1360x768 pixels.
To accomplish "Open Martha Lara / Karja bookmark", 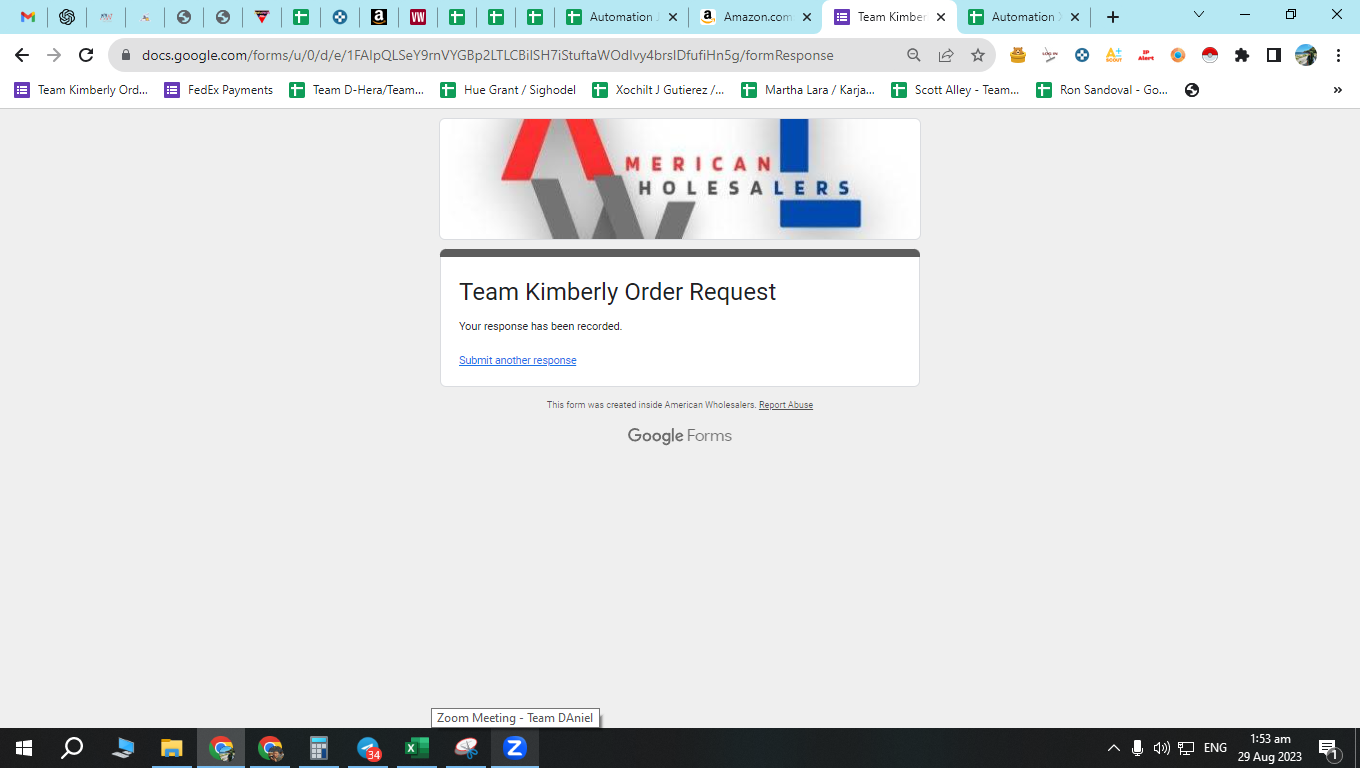I will [x=809, y=90].
